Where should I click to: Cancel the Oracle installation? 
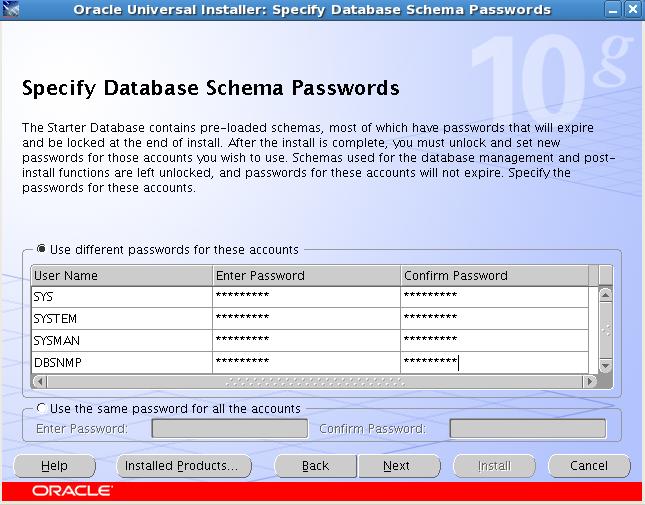point(589,466)
